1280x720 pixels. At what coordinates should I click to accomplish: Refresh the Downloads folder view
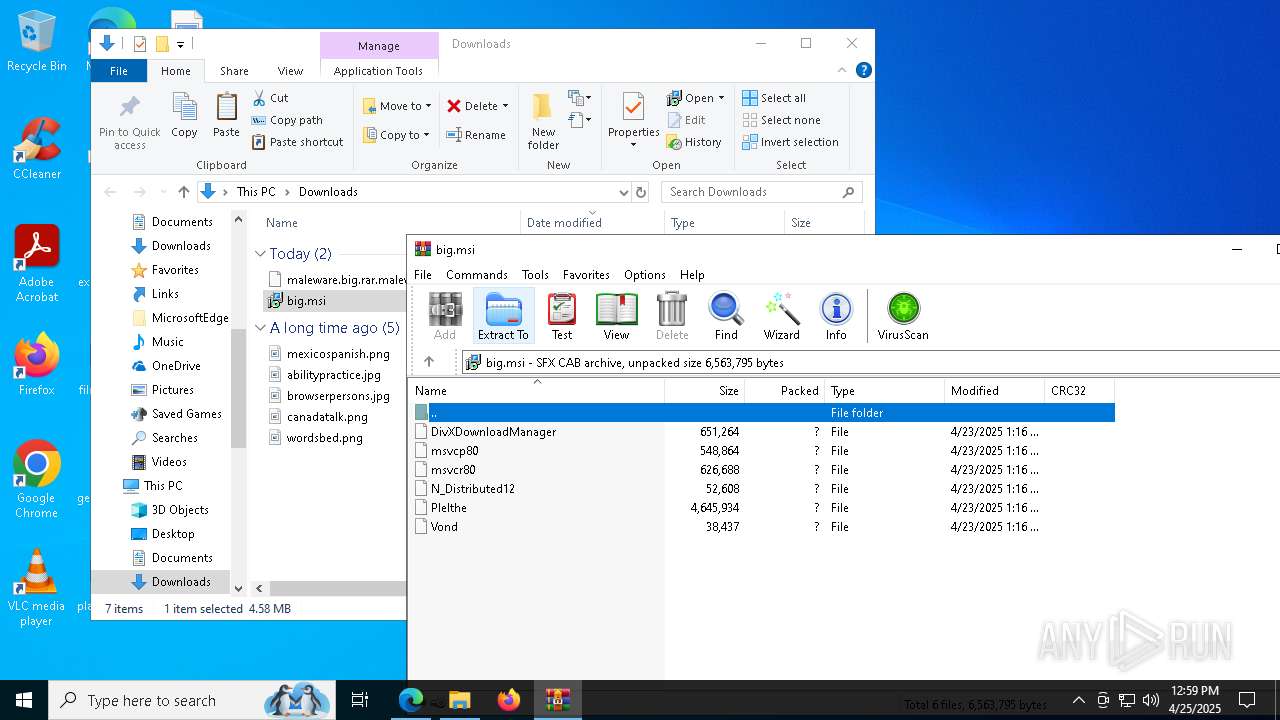(641, 192)
